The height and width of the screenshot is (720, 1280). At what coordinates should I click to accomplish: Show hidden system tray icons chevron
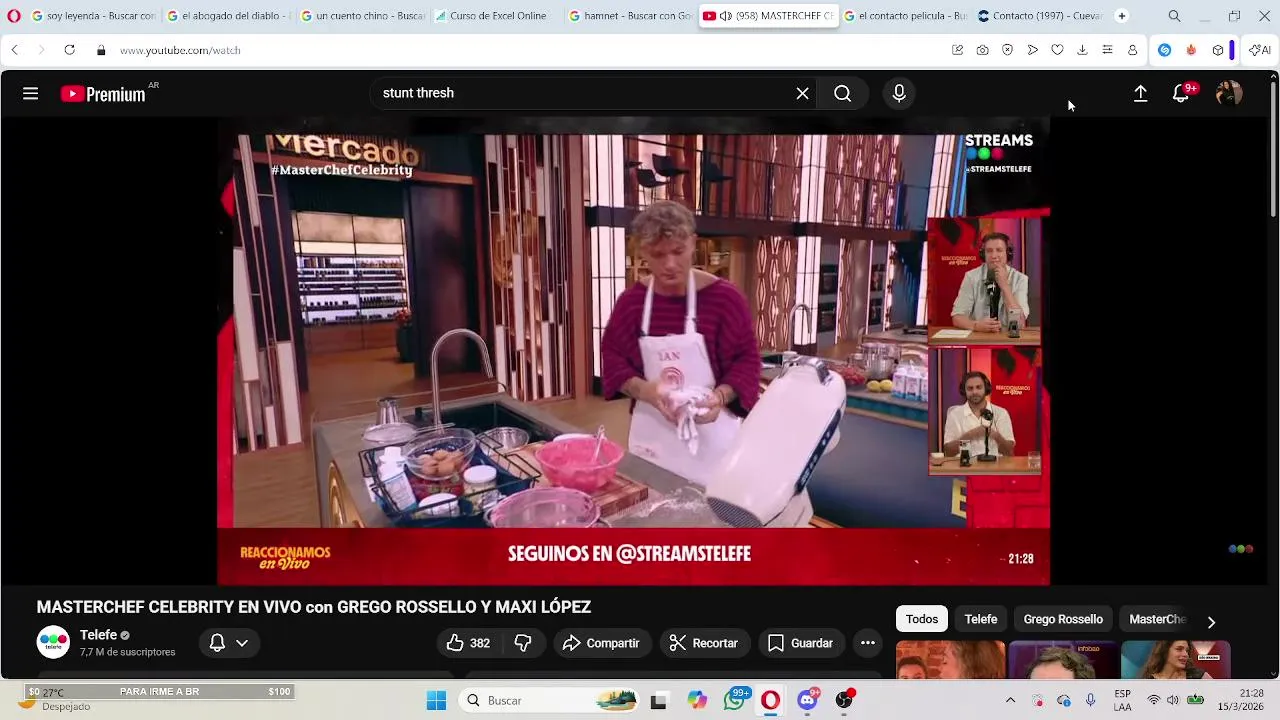point(1010,700)
